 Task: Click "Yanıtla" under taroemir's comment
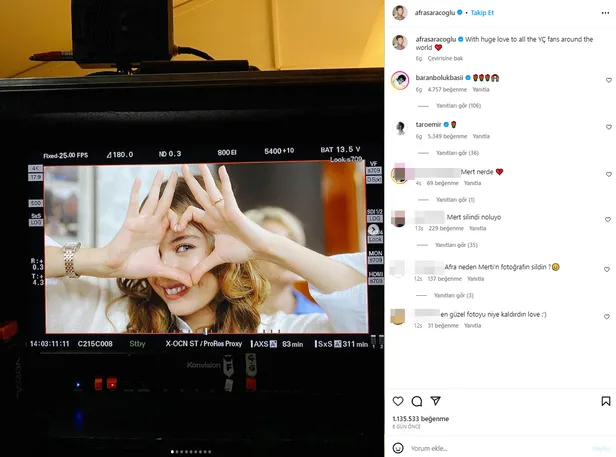point(481,136)
